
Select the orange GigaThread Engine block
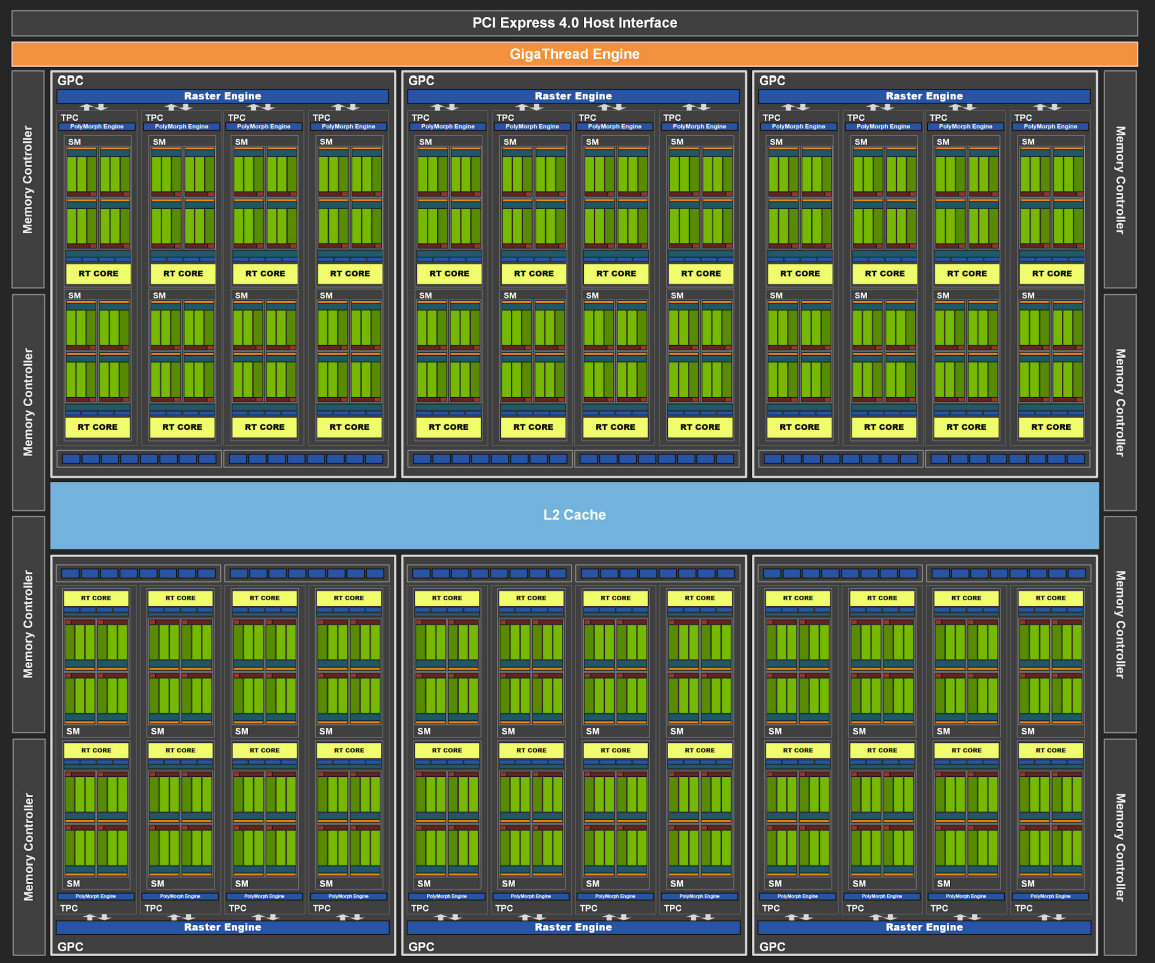tap(575, 54)
